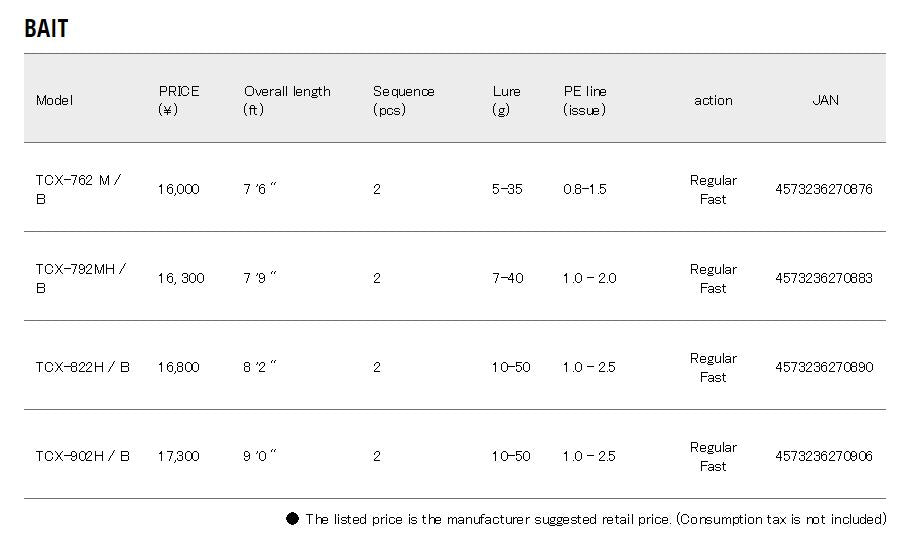918x554 pixels.
Task: Select the 16,800 price cell
Action: coord(178,367)
